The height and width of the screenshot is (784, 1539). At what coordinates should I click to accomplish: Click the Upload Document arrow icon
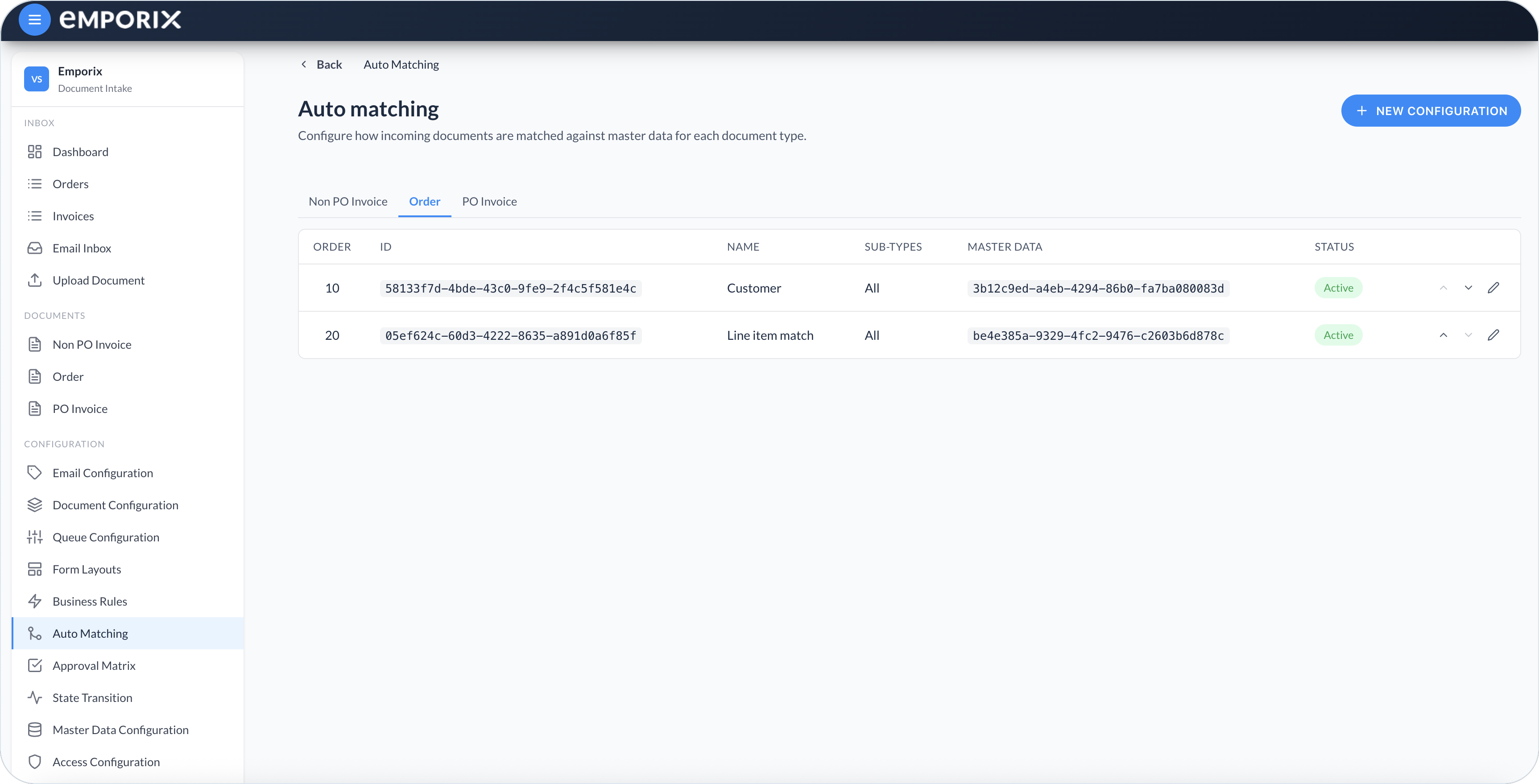35,280
